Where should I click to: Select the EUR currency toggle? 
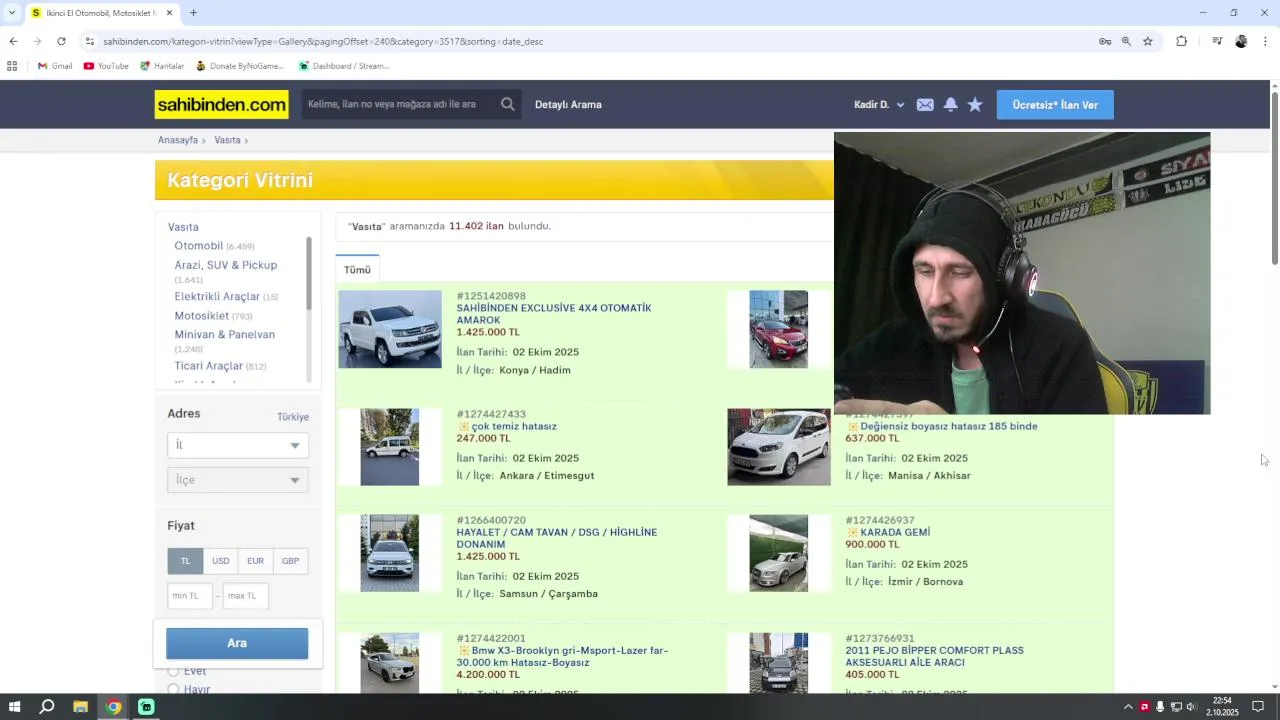coord(255,561)
